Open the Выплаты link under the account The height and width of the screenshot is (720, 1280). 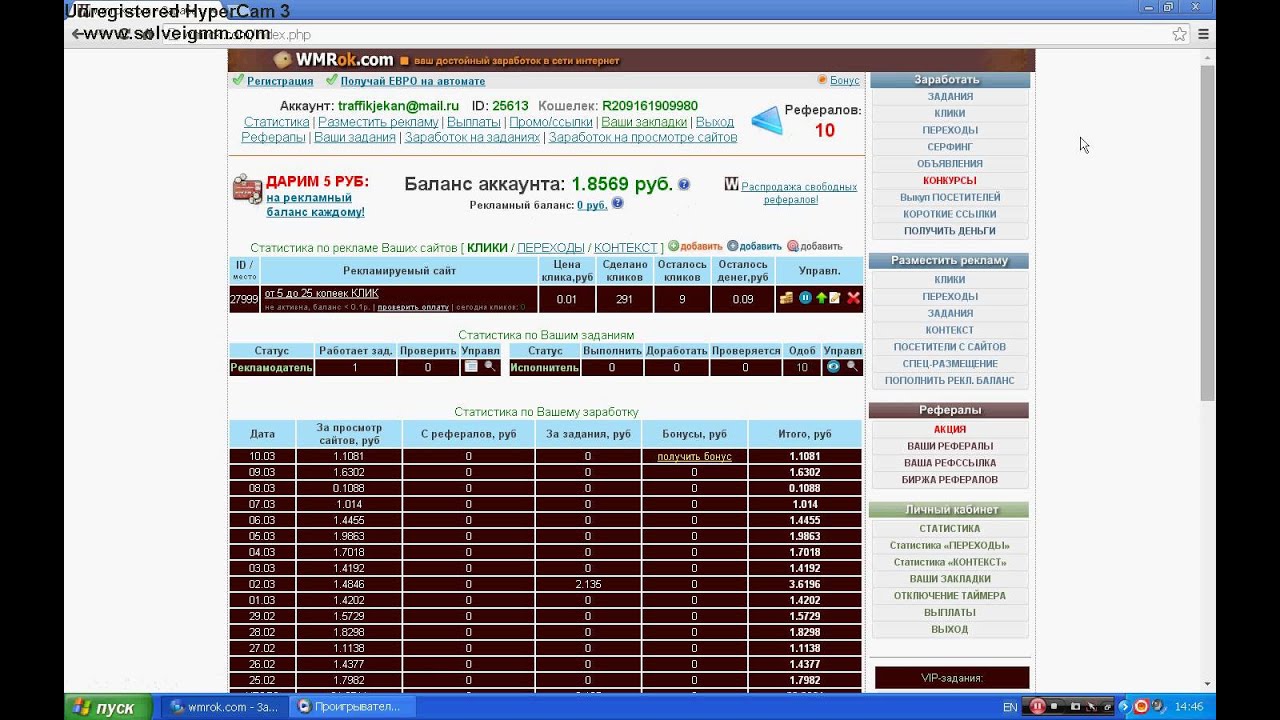[x=474, y=122]
